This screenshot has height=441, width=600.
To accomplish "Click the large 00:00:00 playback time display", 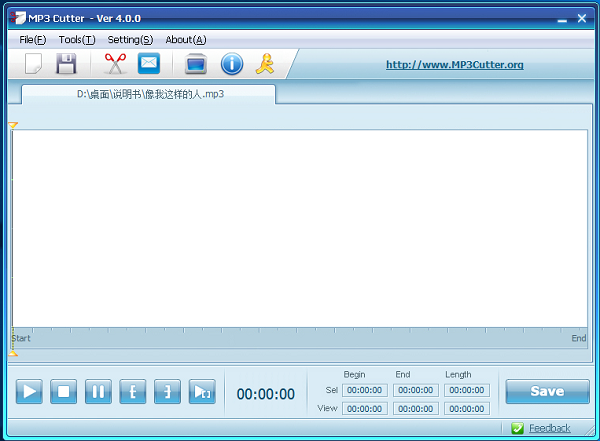I will (266, 394).
